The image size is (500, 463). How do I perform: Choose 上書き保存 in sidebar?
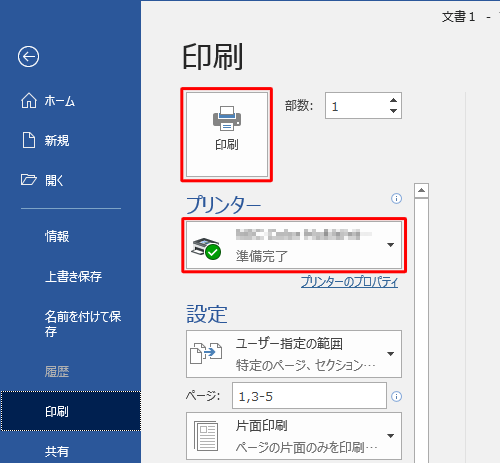point(73,276)
